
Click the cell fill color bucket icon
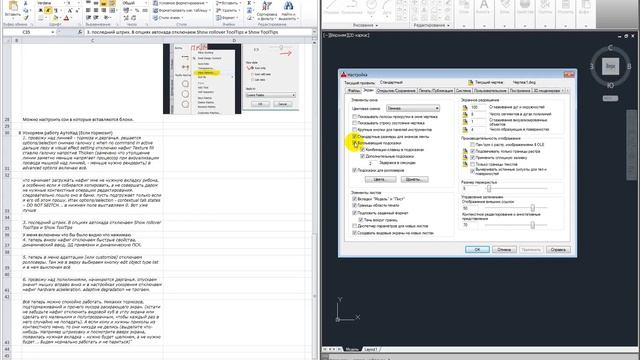coord(55,18)
